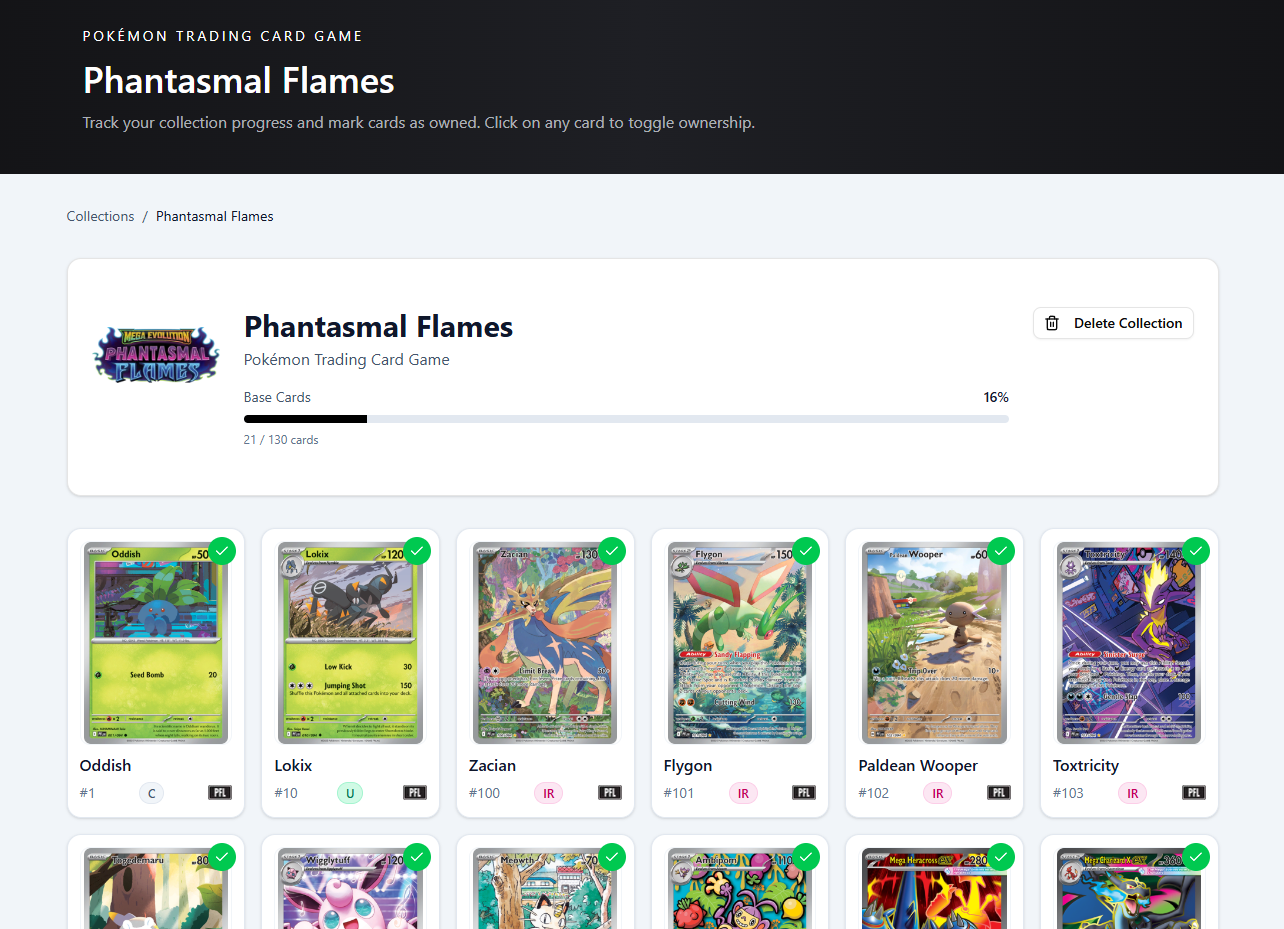Select the PFL set symbol on Oddish card
The image size is (1284, 929).
point(219,792)
